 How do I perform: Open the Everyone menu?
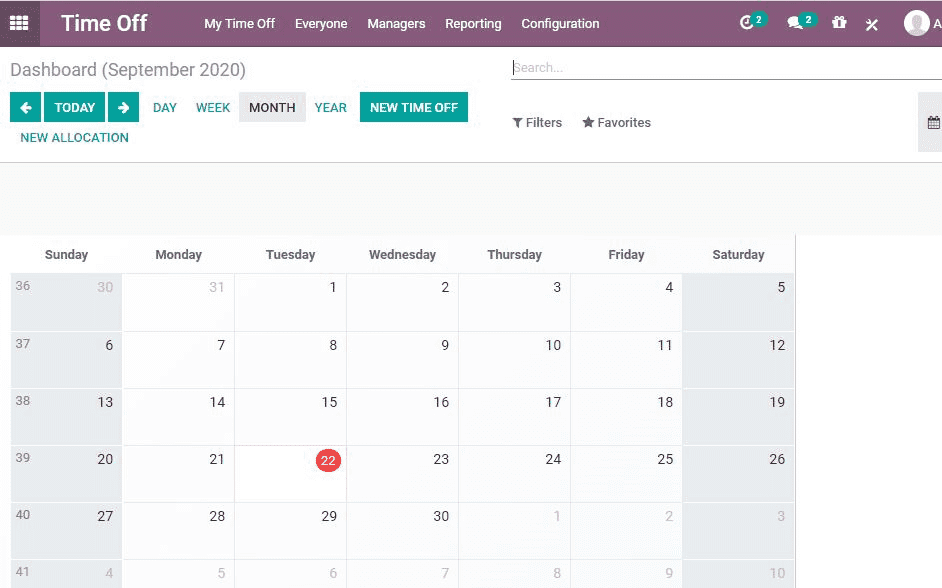(x=321, y=23)
